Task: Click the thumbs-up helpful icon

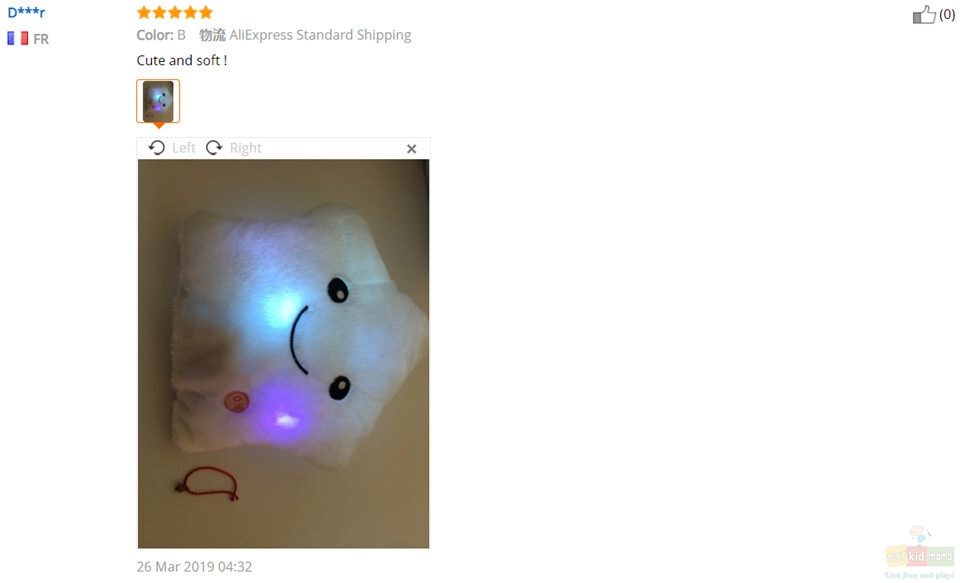Action: (924, 14)
